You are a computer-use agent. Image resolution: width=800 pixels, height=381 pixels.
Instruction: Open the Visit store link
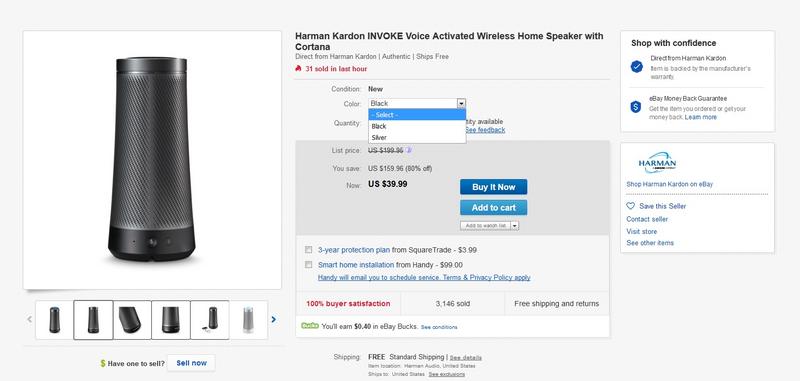641,232
